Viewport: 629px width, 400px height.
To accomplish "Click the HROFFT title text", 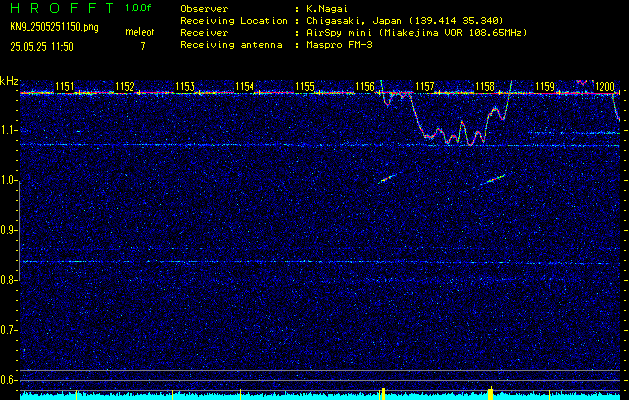I will [62, 8].
